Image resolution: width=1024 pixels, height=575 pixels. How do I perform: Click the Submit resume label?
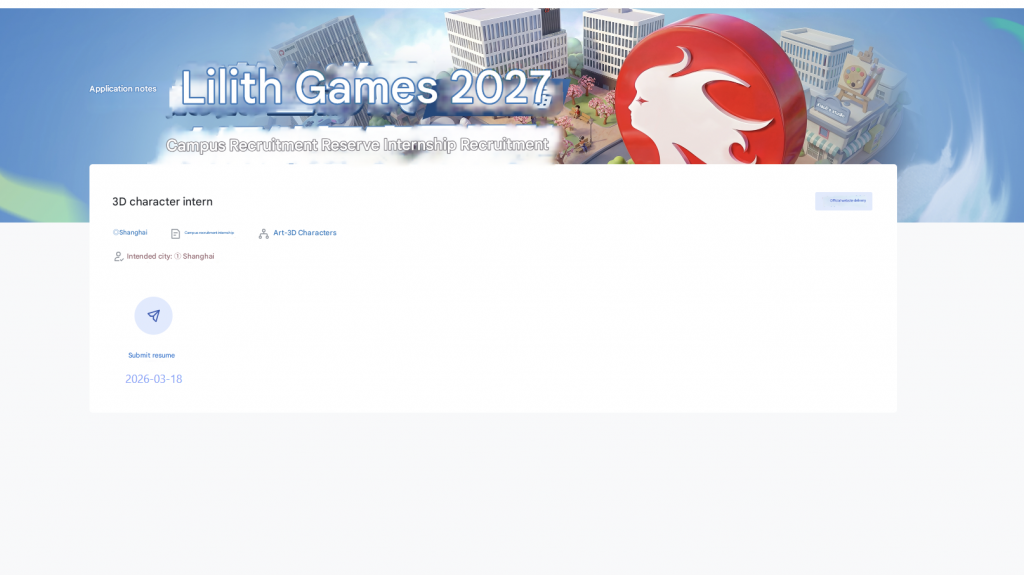[x=151, y=355]
